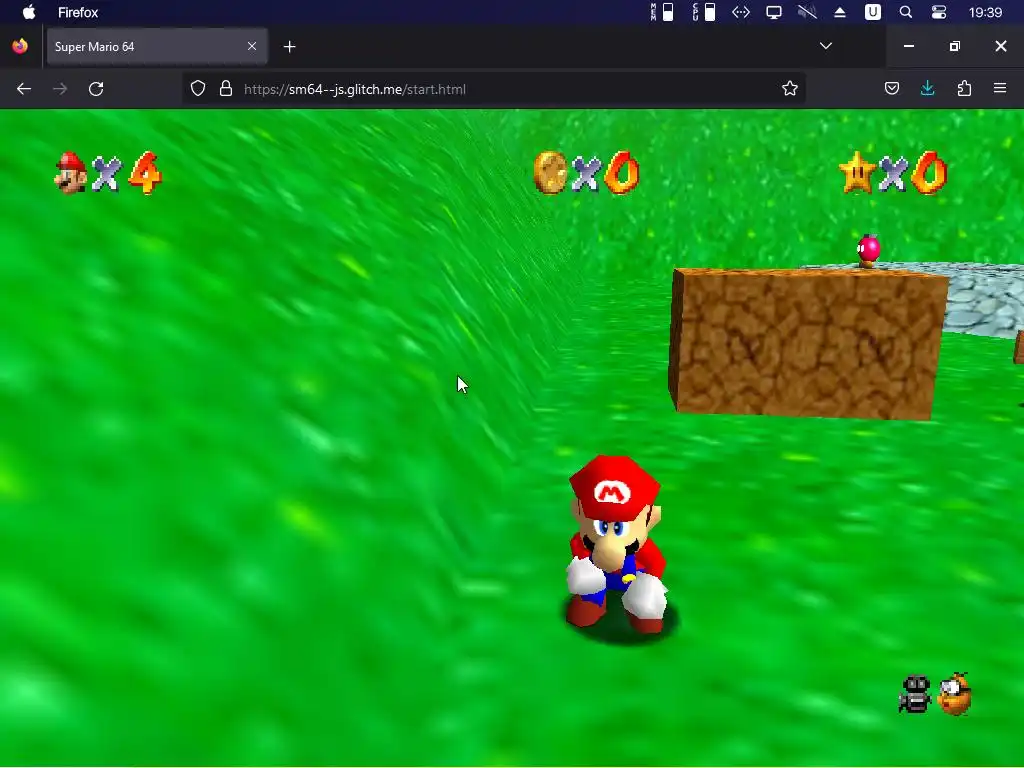This screenshot has width=1024, height=768.
Task: Open Firefox extensions puzzle icon
Action: 964,88
